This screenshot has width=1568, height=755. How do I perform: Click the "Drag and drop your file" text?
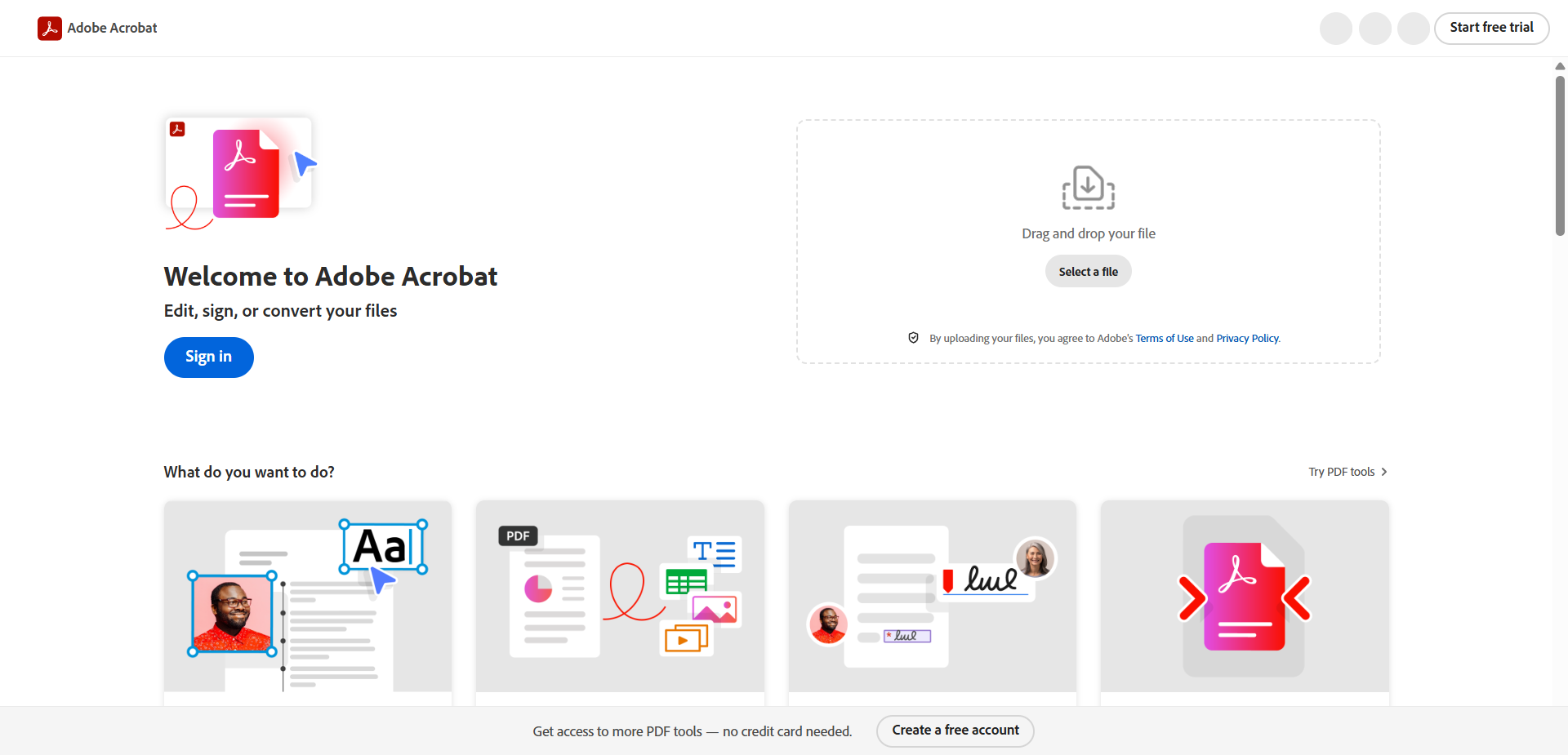(x=1089, y=233)
